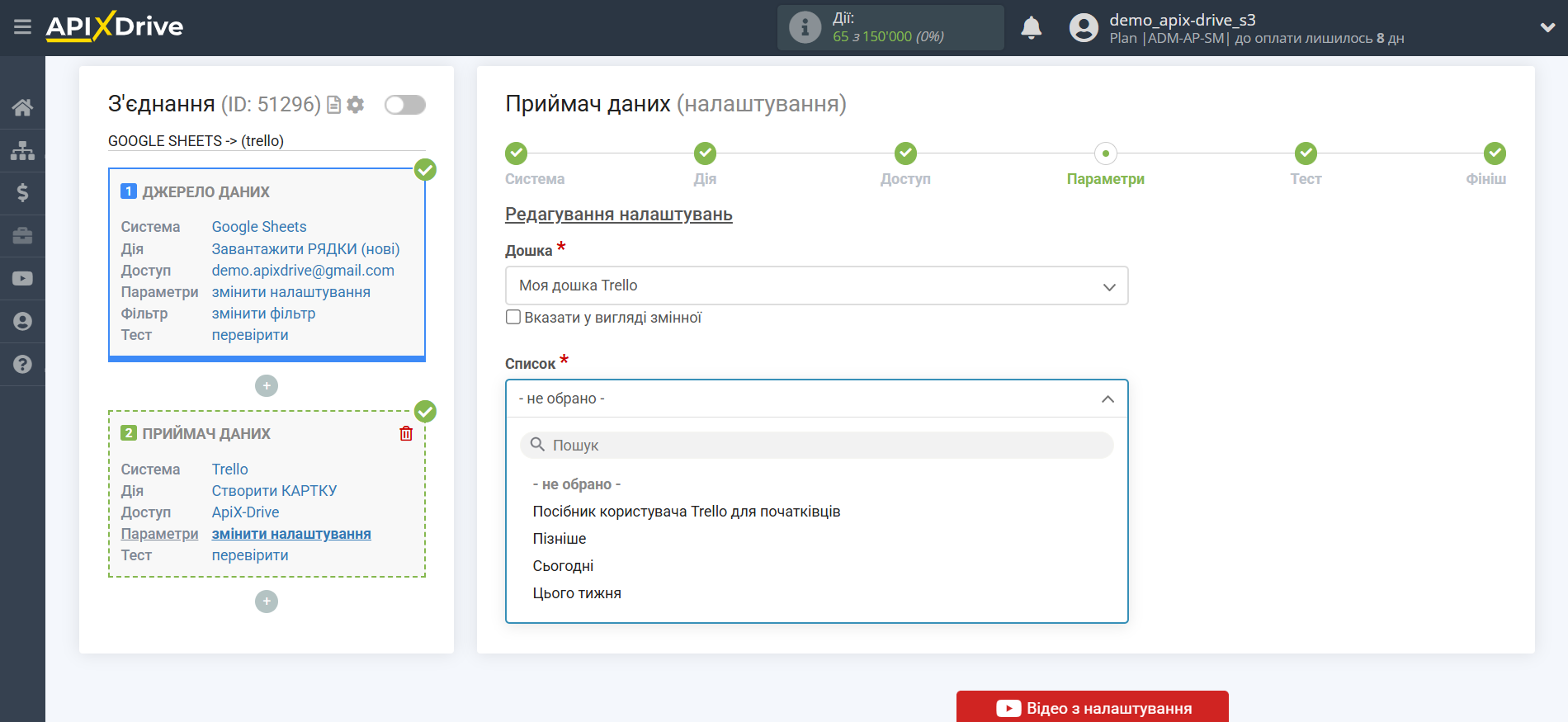Viewport: 1568px width, 722px height.
Task: Click змінити налаштування in the data source
Action: (x=291, y=292)
